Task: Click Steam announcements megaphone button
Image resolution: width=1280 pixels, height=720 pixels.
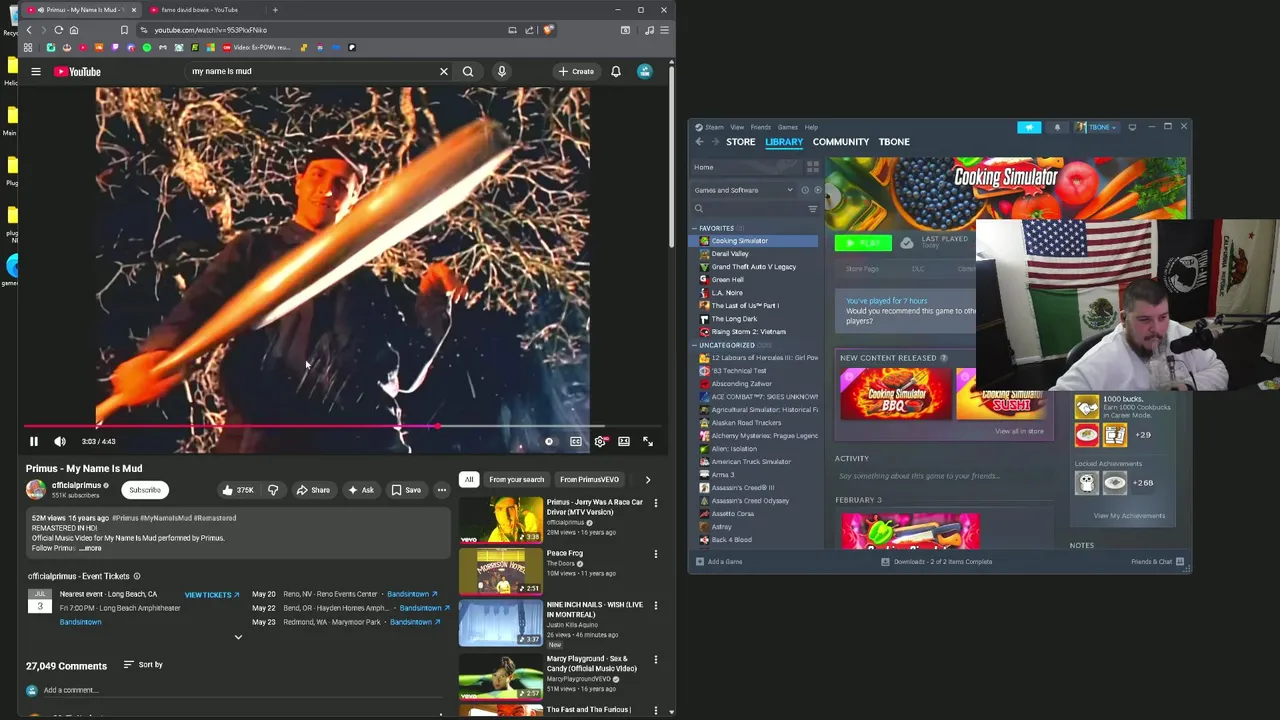Action: tap(1029, 127)
